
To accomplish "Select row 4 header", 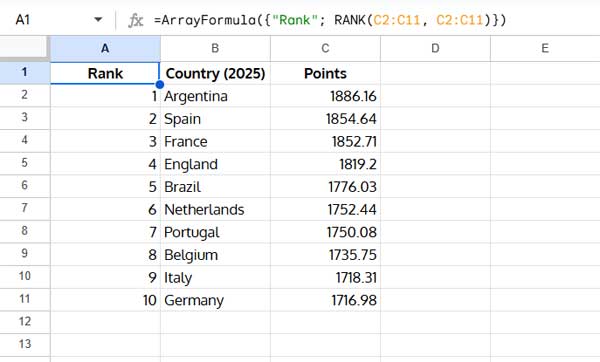I will [25, 140].
